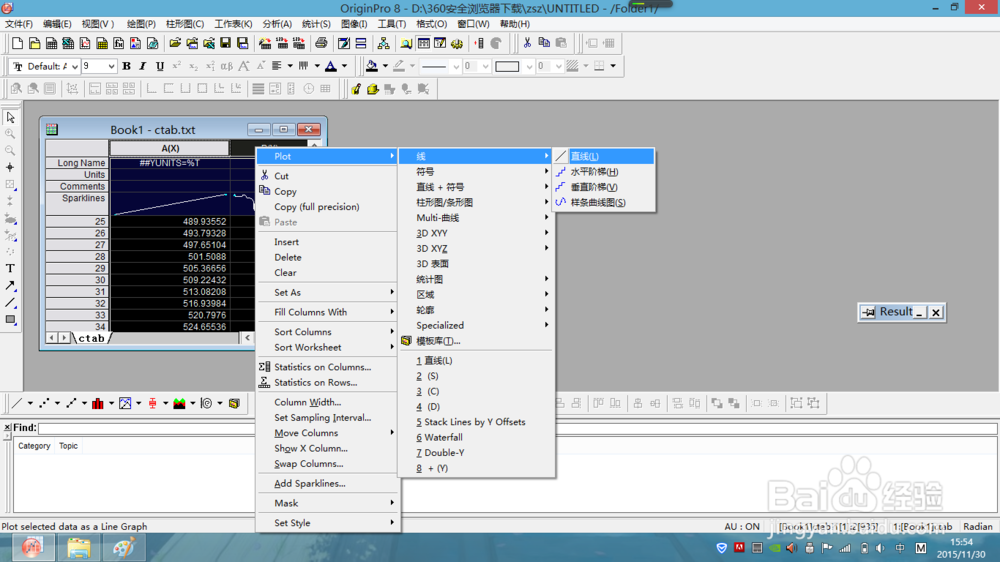Viewport: 1000px width, 562px height.
Task: Click Swap Columns... menu entry
Action: (328, 464)
